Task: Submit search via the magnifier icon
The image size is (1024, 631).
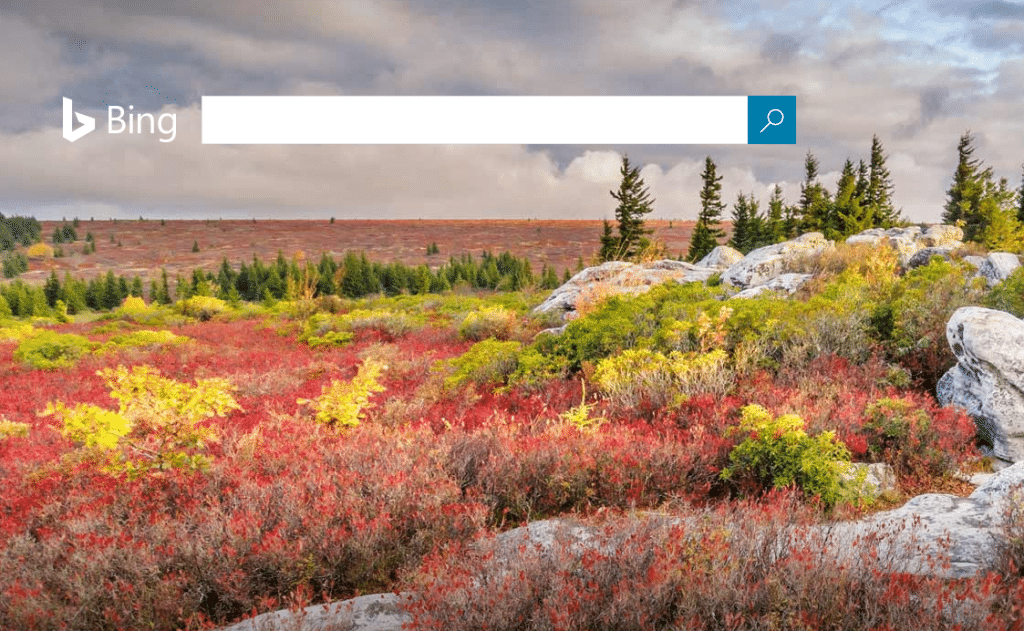Action: [771, 120]
